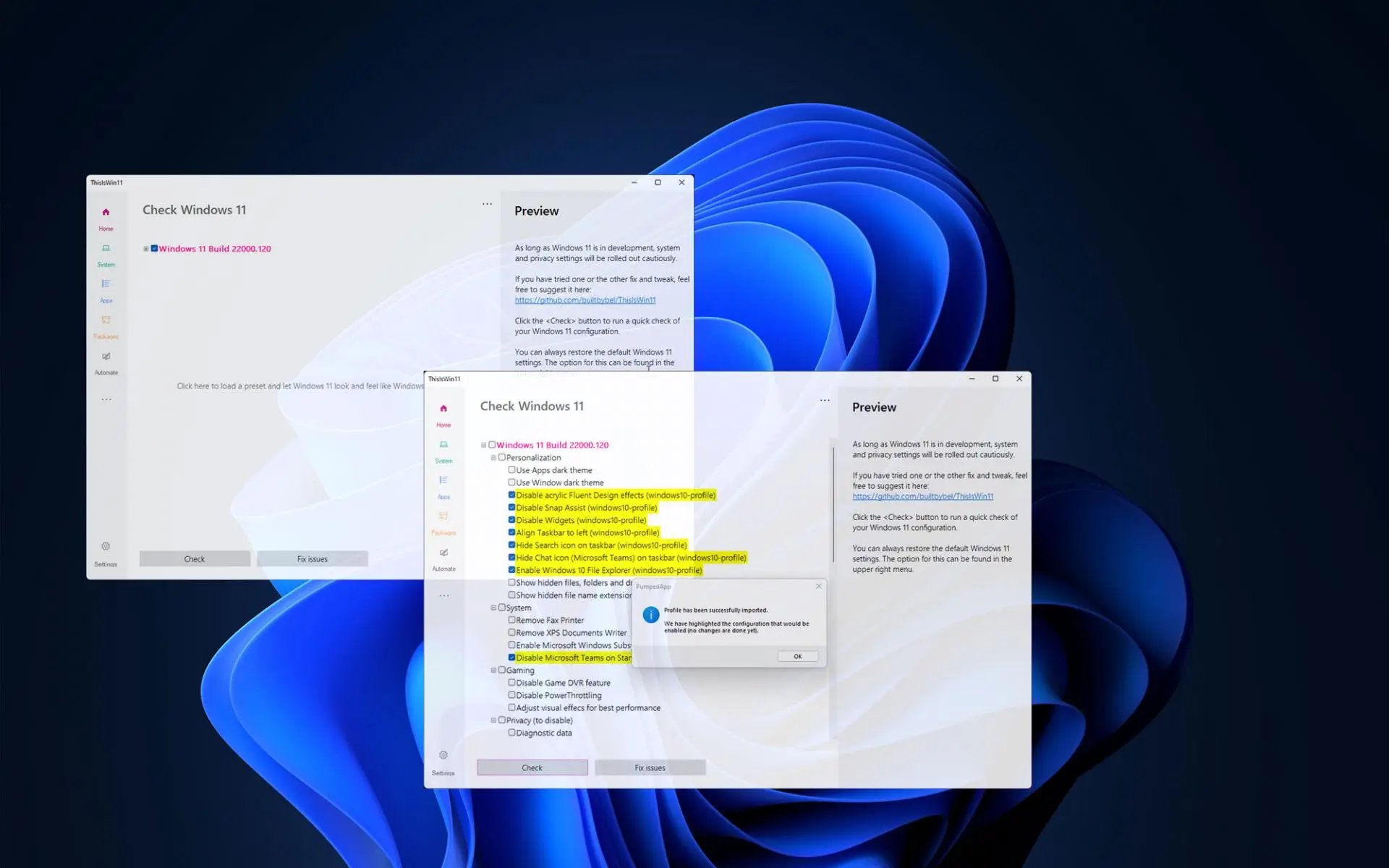
Task: Select Hide Chat icon (Microsoft Teams) on taskbar row
Action: (x=631, y=558)
